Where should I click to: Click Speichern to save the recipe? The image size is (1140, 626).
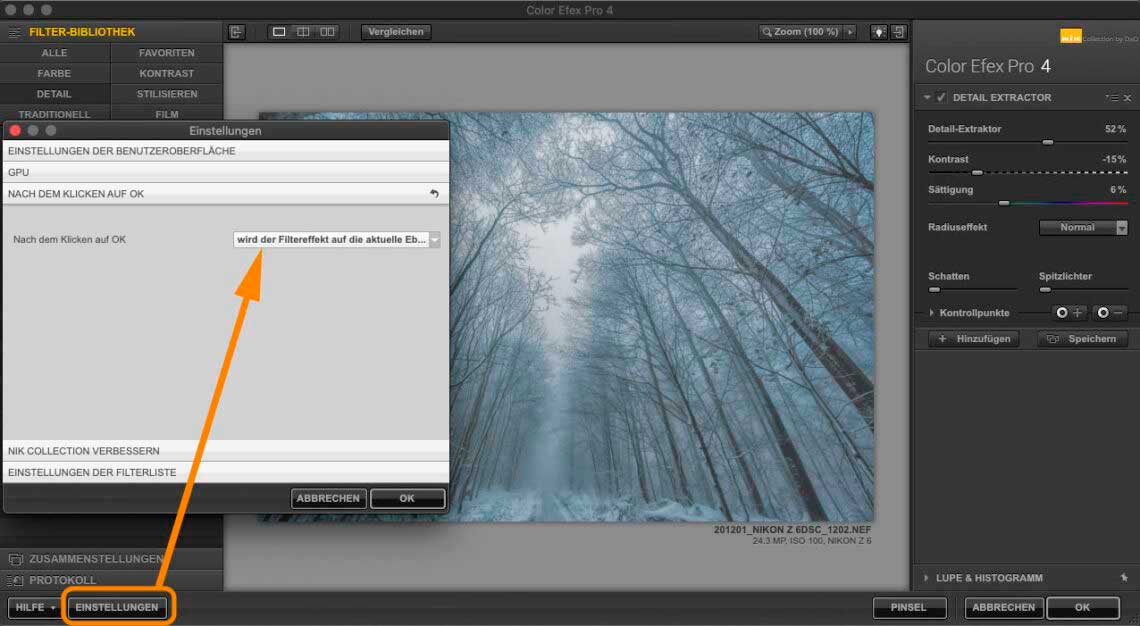pos(1082,339)
